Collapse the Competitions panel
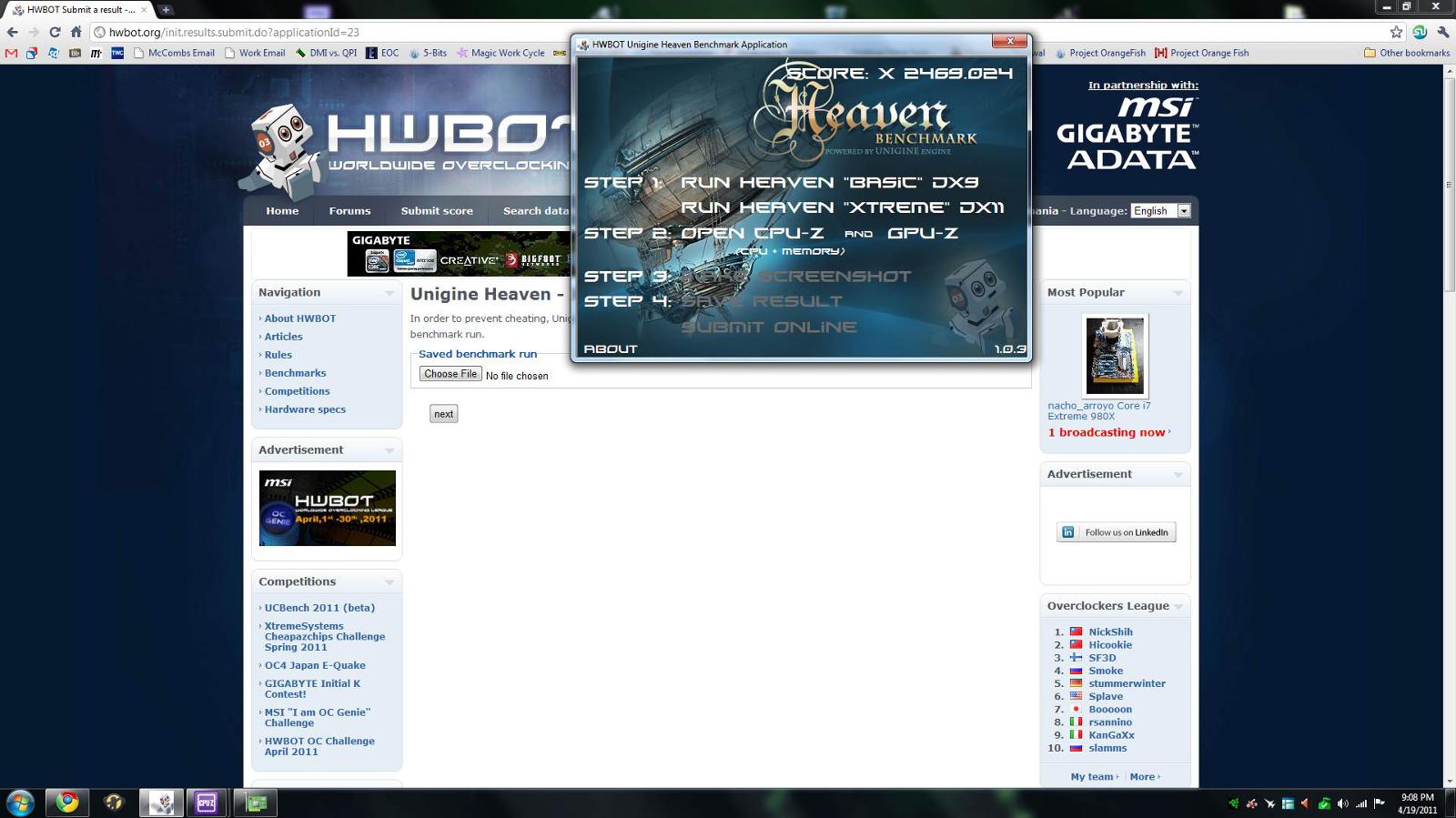The width and height of the screenshot is (1456, 818). [389, 582]
